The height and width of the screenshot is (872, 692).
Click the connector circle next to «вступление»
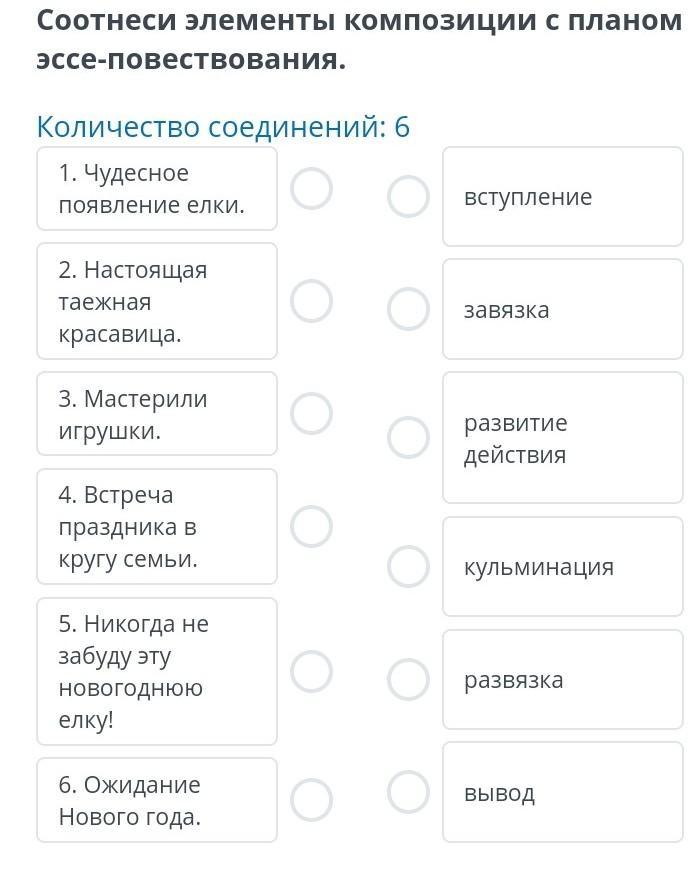point(408,197)
